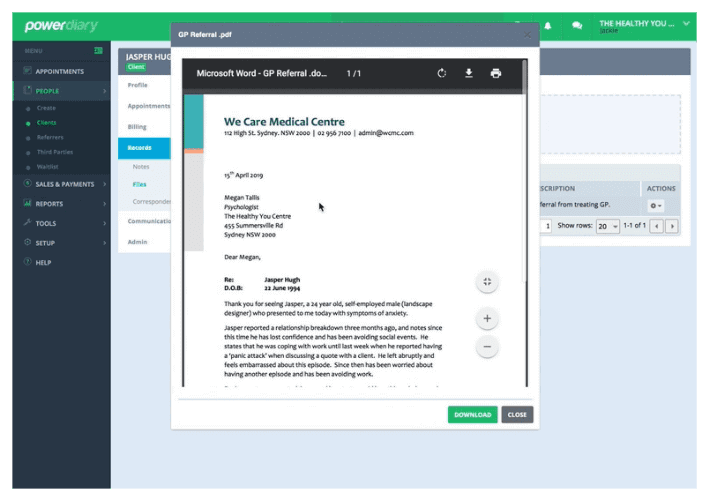Open Notes under Records
Image resolution: width=709 pixels, height=501 pixels.
[141, 167]
